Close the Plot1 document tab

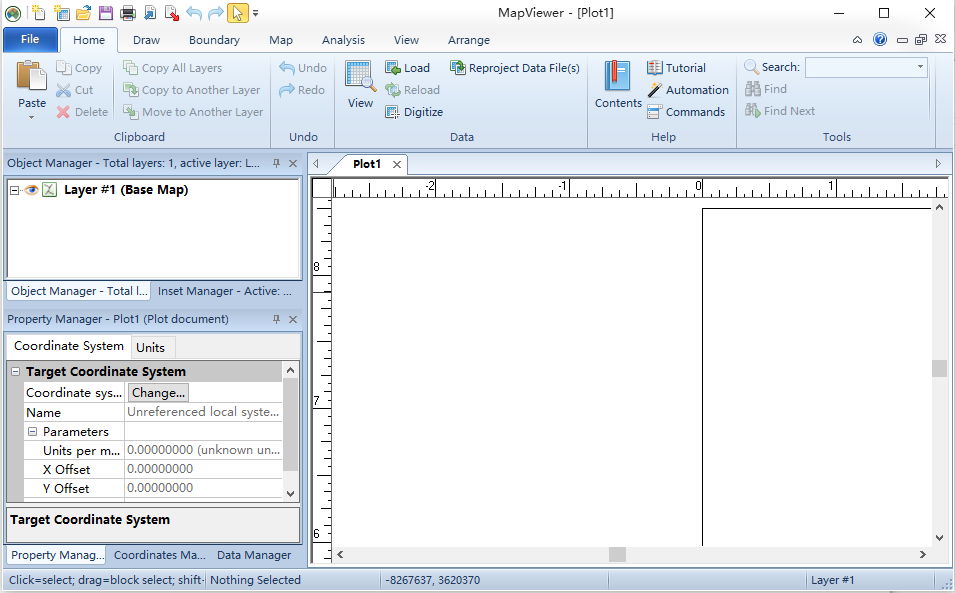coord(396,164)
